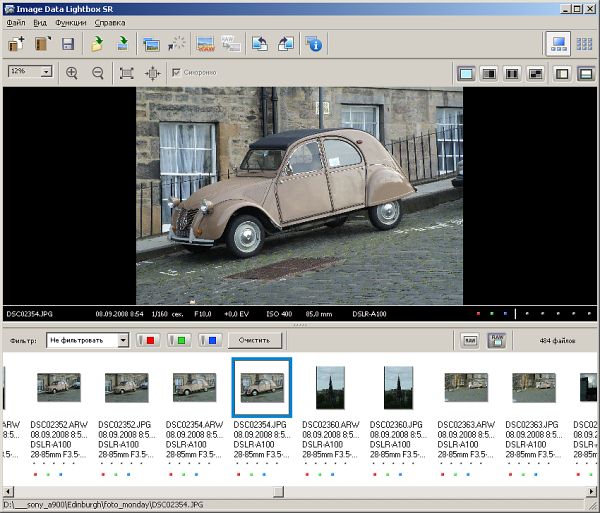The width and height of the screenshot is (600, 513).
Task: Select three-column comparison layout
Action: tap(512, 73)
